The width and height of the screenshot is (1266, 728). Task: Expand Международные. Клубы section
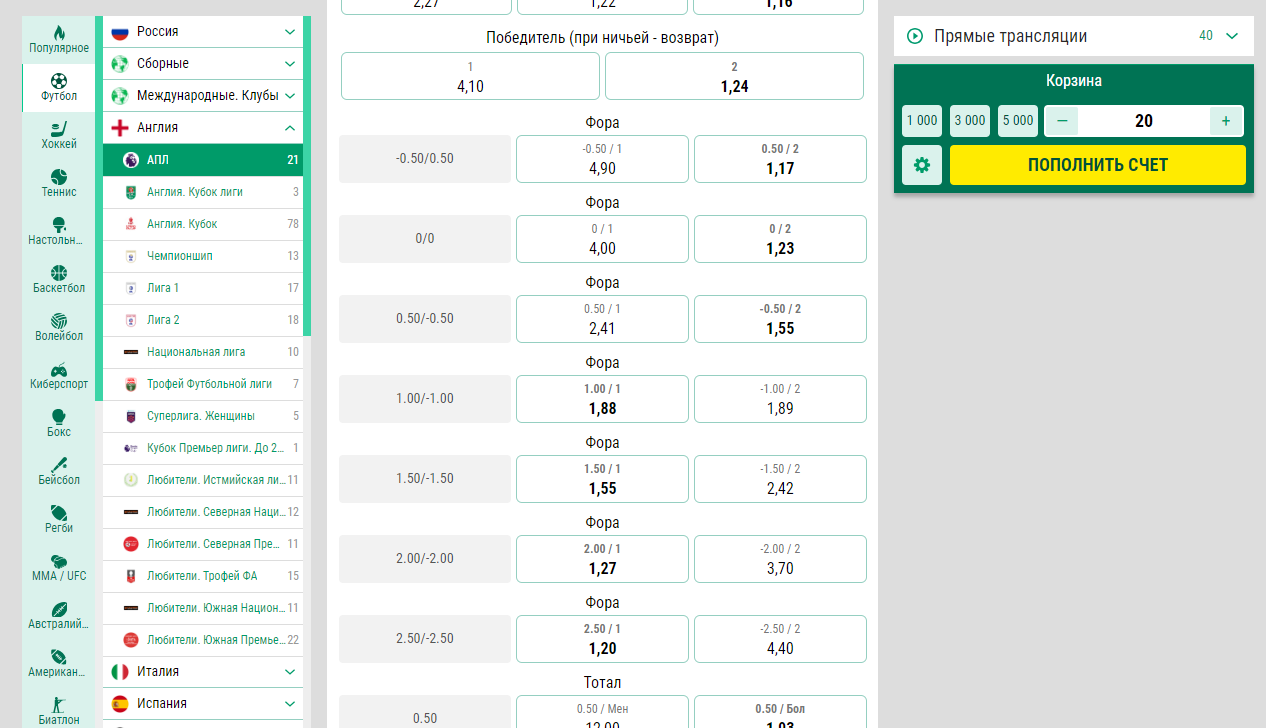point(203,96)
